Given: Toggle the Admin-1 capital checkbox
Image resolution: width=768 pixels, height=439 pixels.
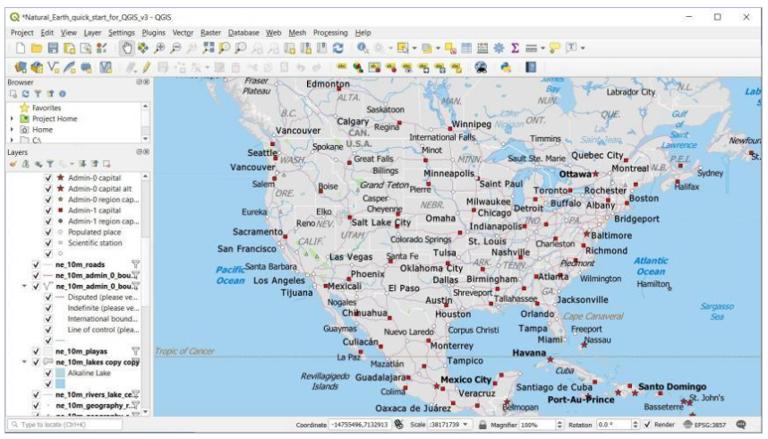Looking at the screenshot, I should [48, 210].
